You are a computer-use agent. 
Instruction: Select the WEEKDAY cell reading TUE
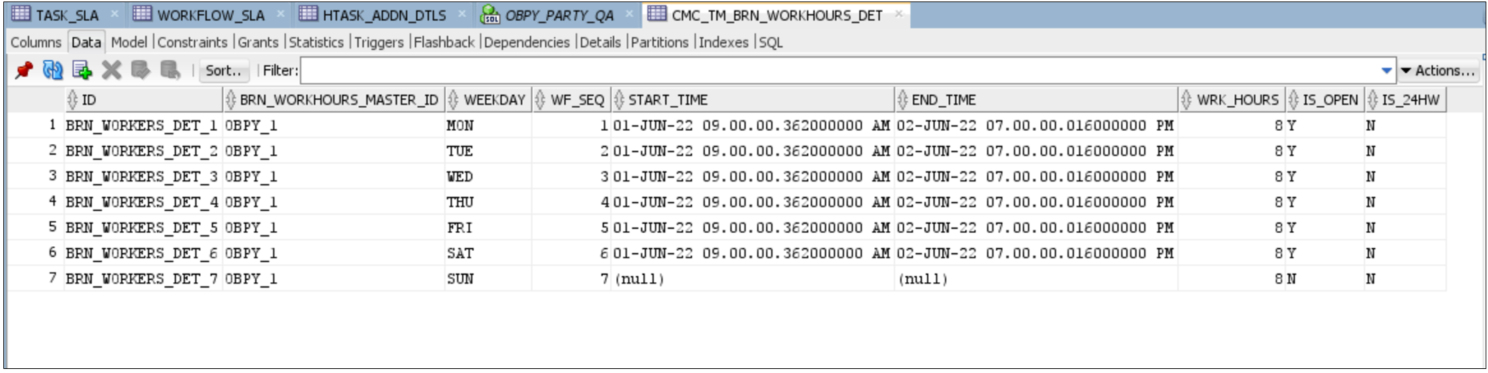[487, 151]
